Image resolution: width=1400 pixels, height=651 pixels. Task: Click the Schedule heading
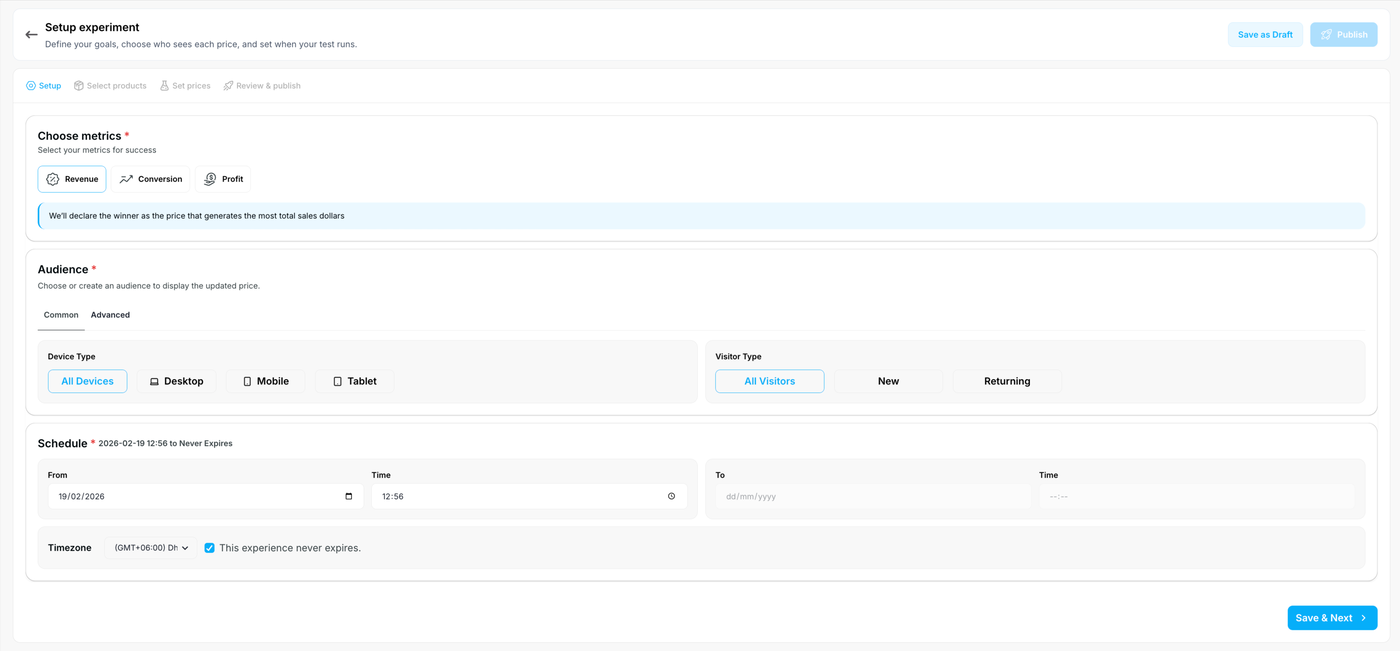pyautogui.click(x=63, y=443)
